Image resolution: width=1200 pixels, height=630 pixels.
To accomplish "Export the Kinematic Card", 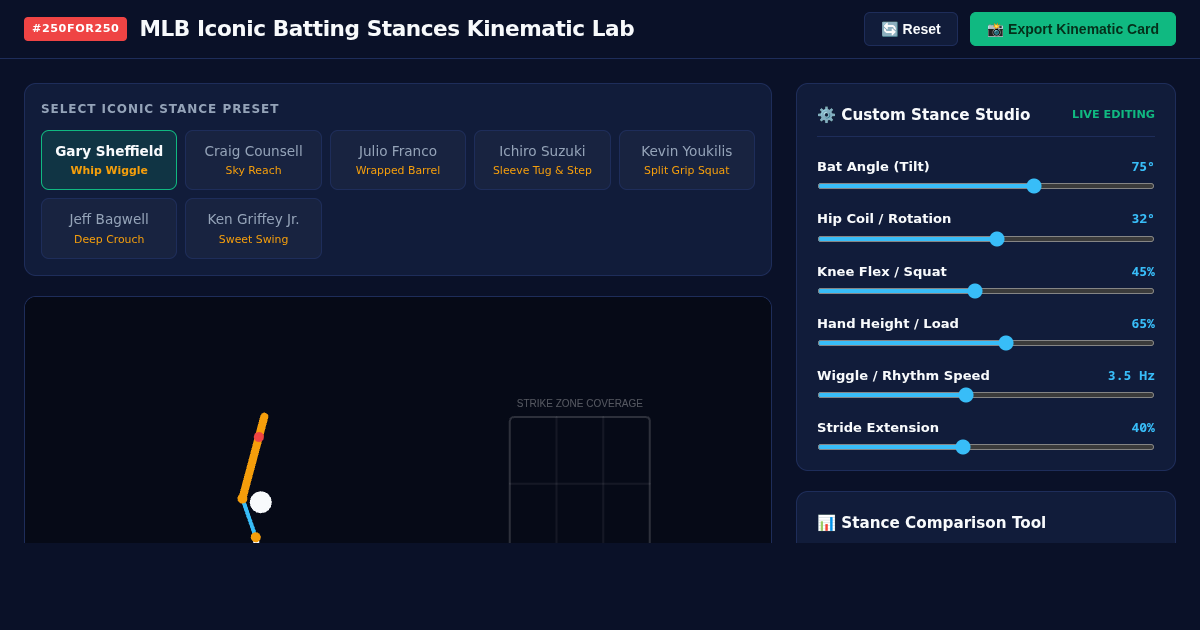I will click(1072, 29).
